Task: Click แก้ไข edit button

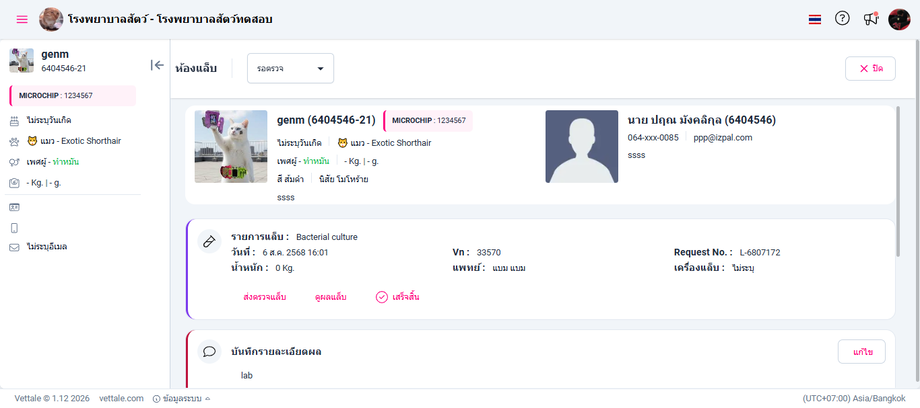Action: (861, 352)
